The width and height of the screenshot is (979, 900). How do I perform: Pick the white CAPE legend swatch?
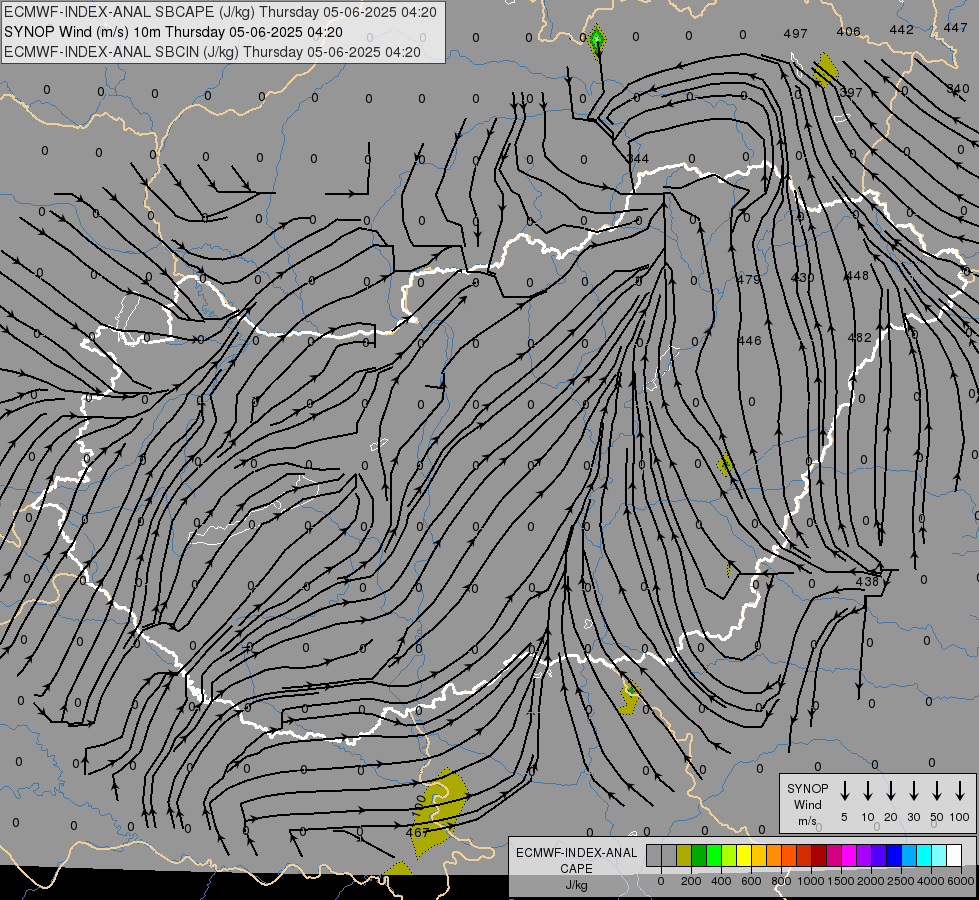(955, 855)
